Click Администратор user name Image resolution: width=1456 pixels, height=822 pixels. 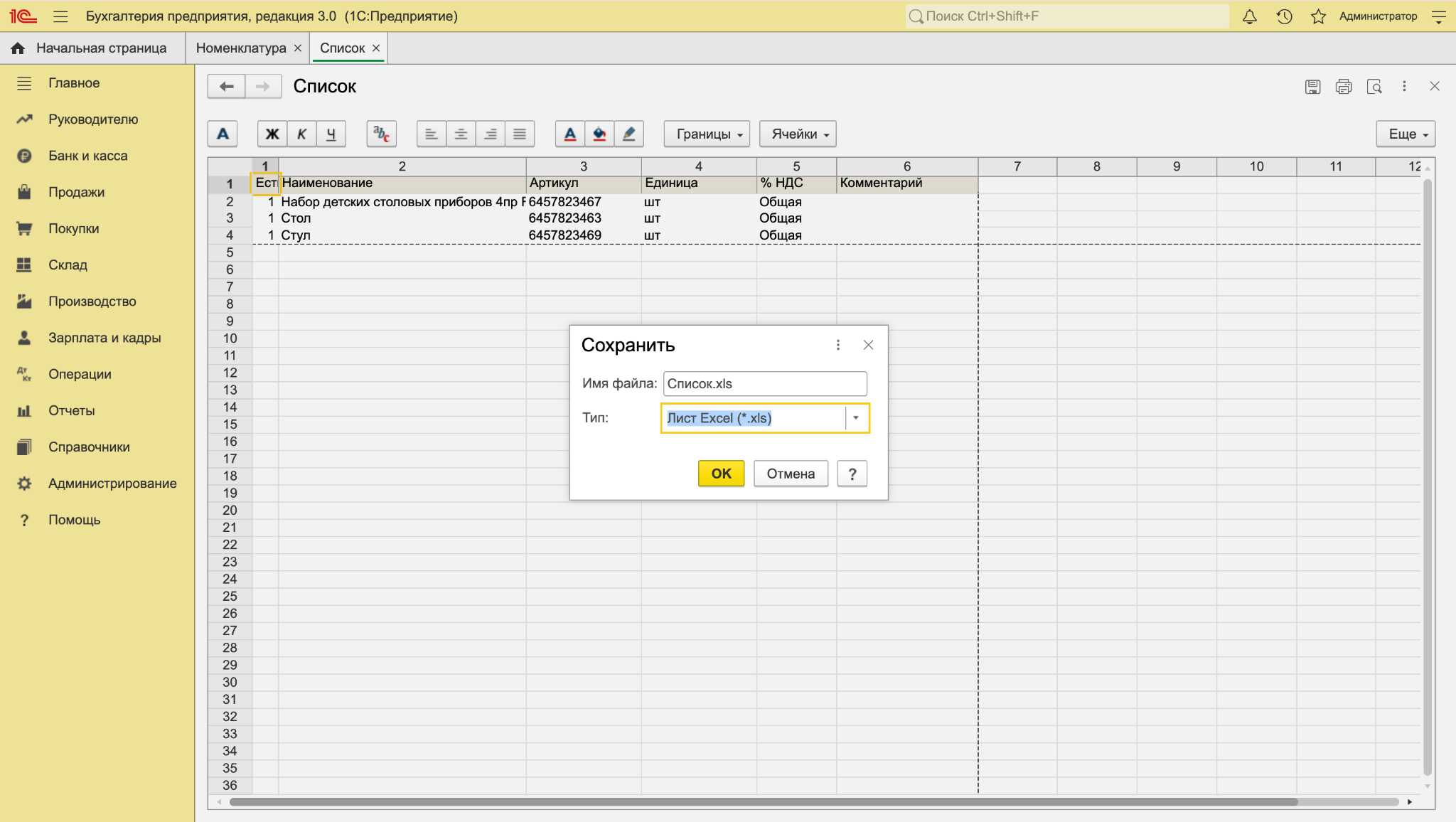[x=1378, y=16]
